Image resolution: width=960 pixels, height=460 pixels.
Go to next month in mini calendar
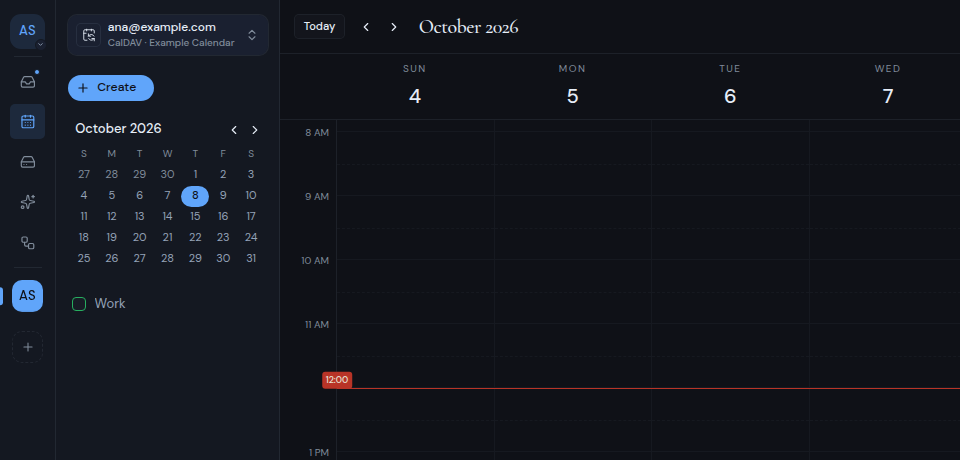pyautogui.click(x=255, y=130)
